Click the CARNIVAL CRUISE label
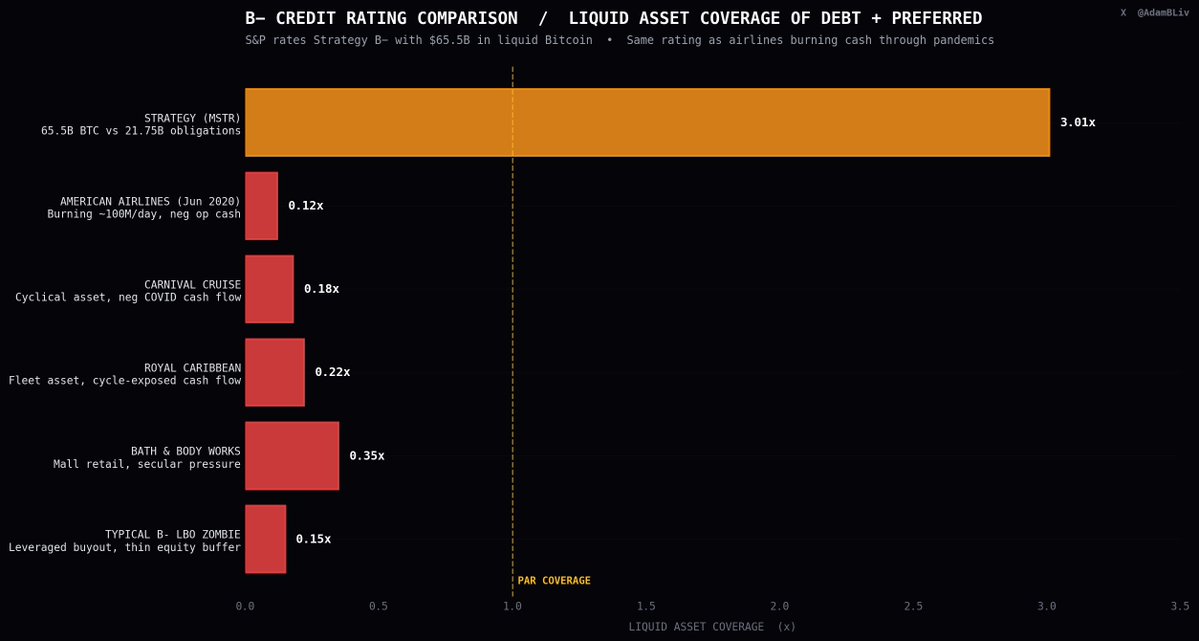This screenshot has width=1199, height=641. pyautogui.click(x=192, y=285)
